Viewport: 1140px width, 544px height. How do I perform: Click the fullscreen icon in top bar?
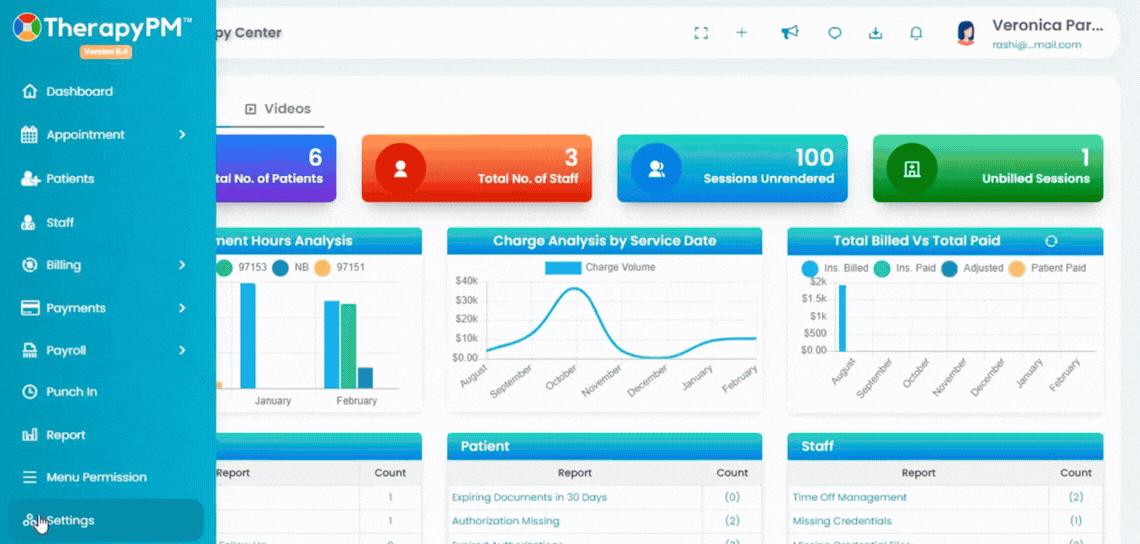click(x=701, y=33)
